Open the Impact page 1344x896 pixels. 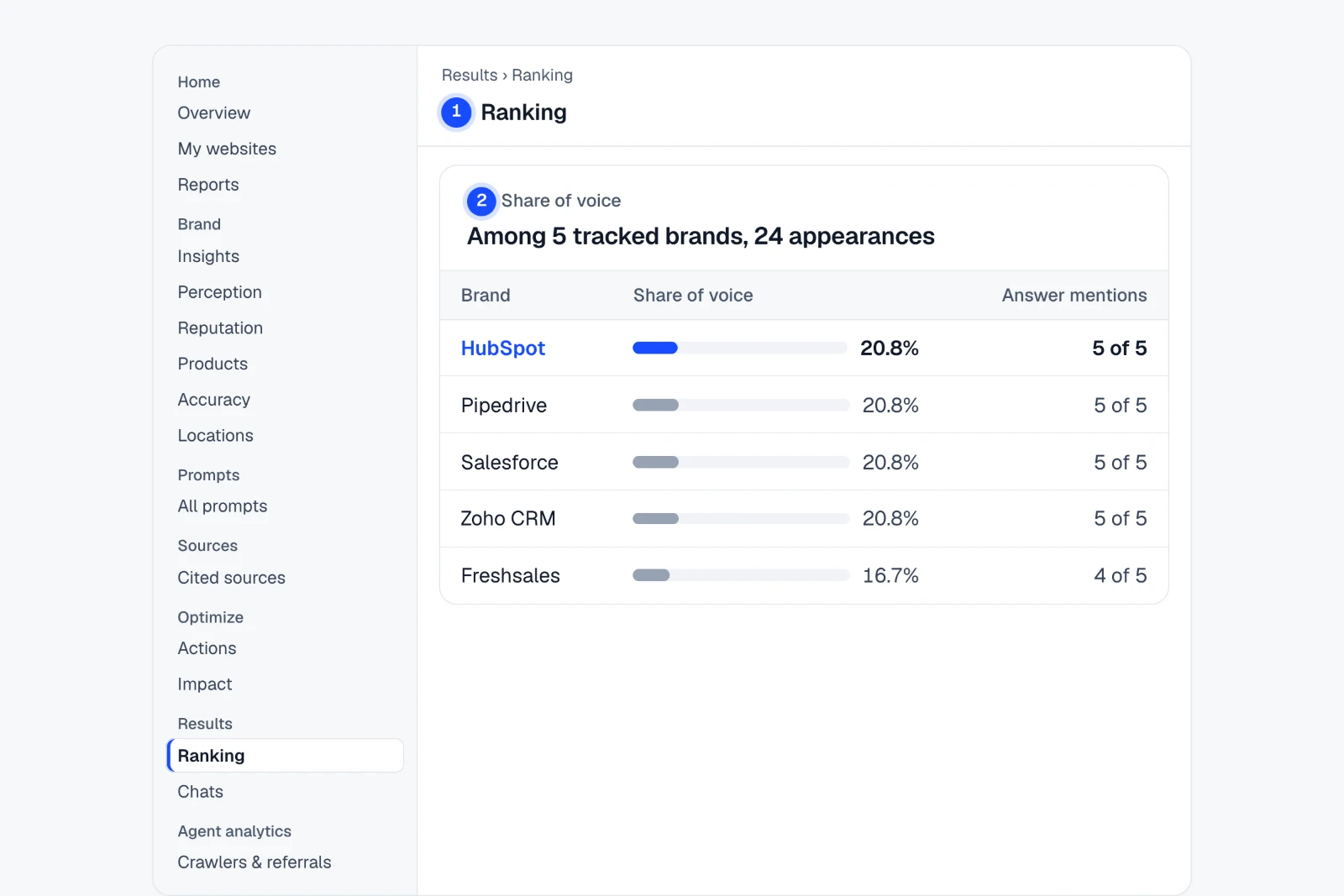click(205, 684)
